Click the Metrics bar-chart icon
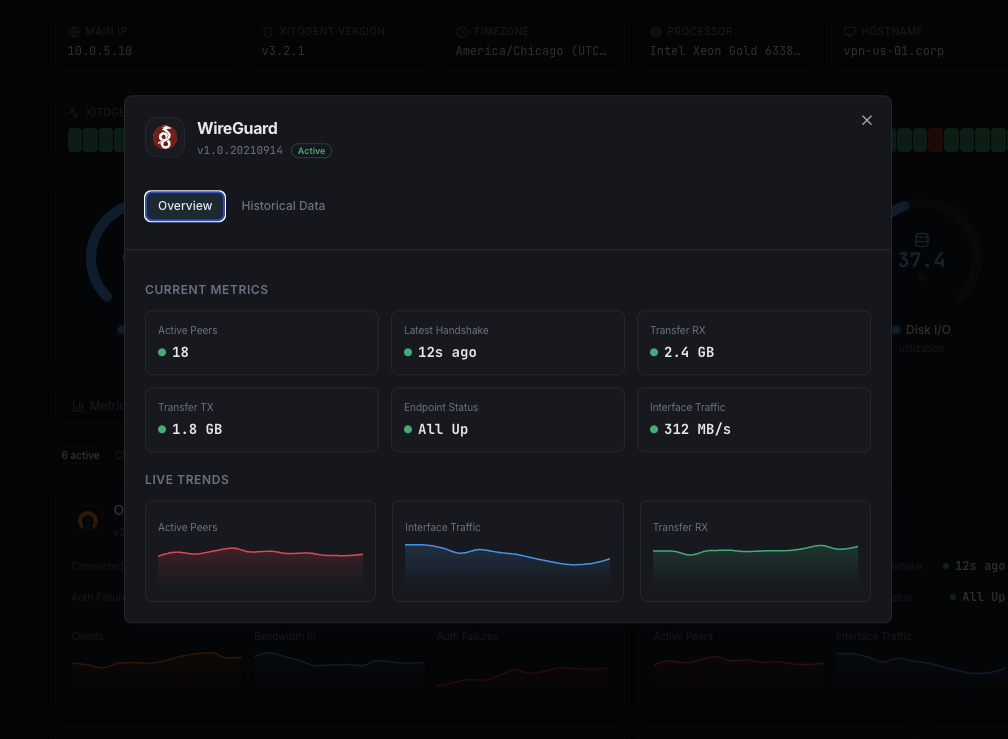 [x=79, y=405]
